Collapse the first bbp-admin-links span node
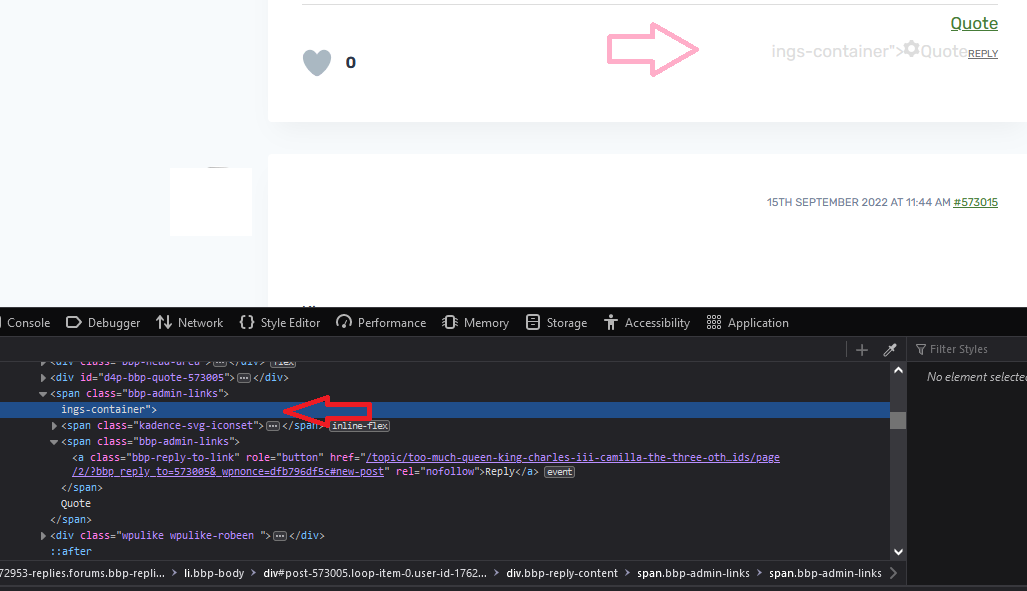Image resolution: width=1027 pixels, height=591 pixels. pos(43,394)
